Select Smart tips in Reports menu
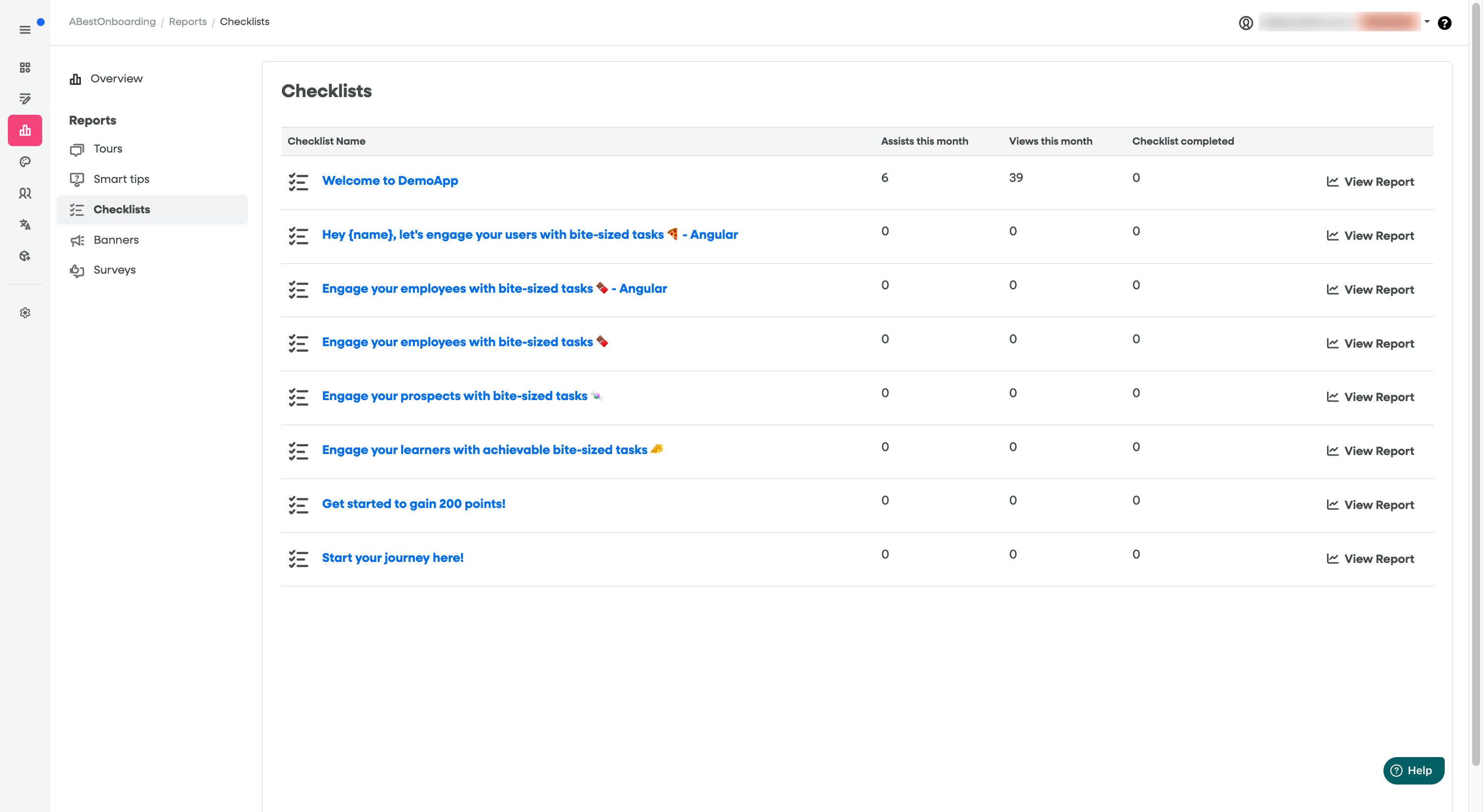Screen dimensions: 1483x812 pyautogui.click(x=121, y=179)
